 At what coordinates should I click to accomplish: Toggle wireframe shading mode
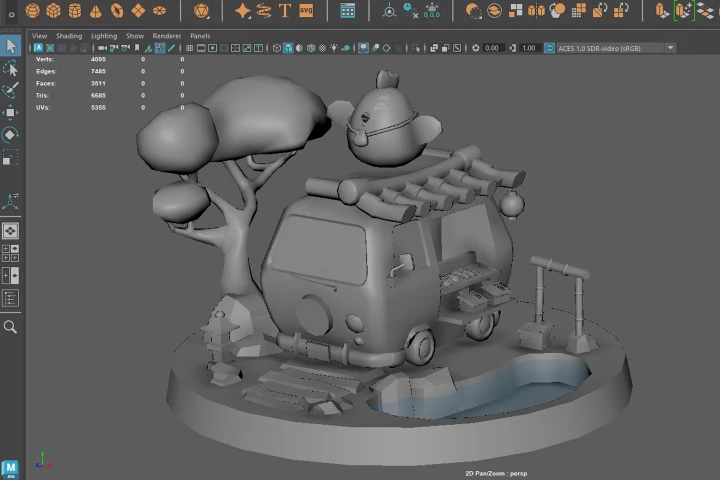[x=276, y=48]
